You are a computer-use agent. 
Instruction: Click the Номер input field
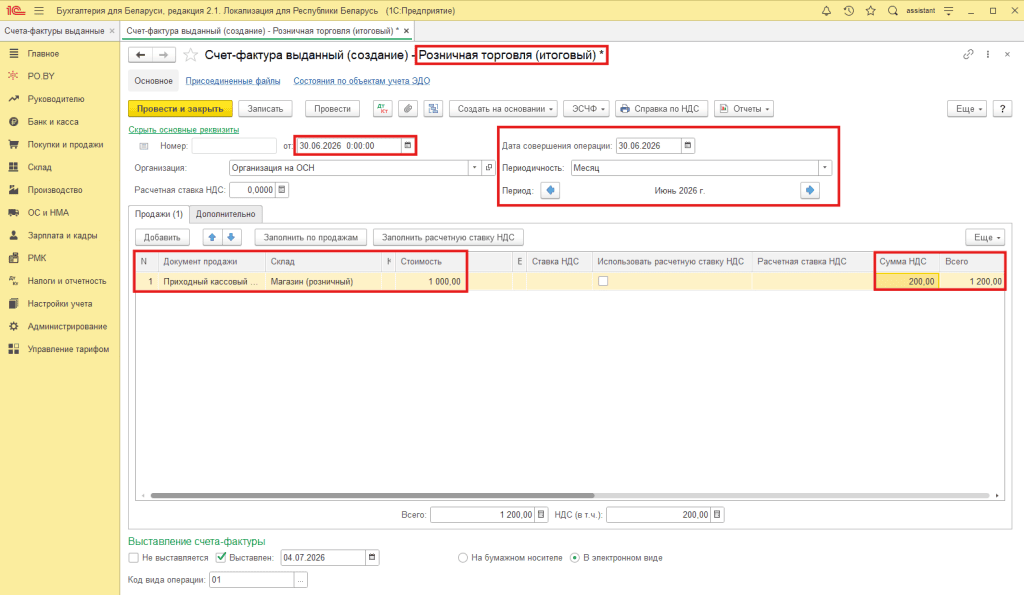(234, 146)
